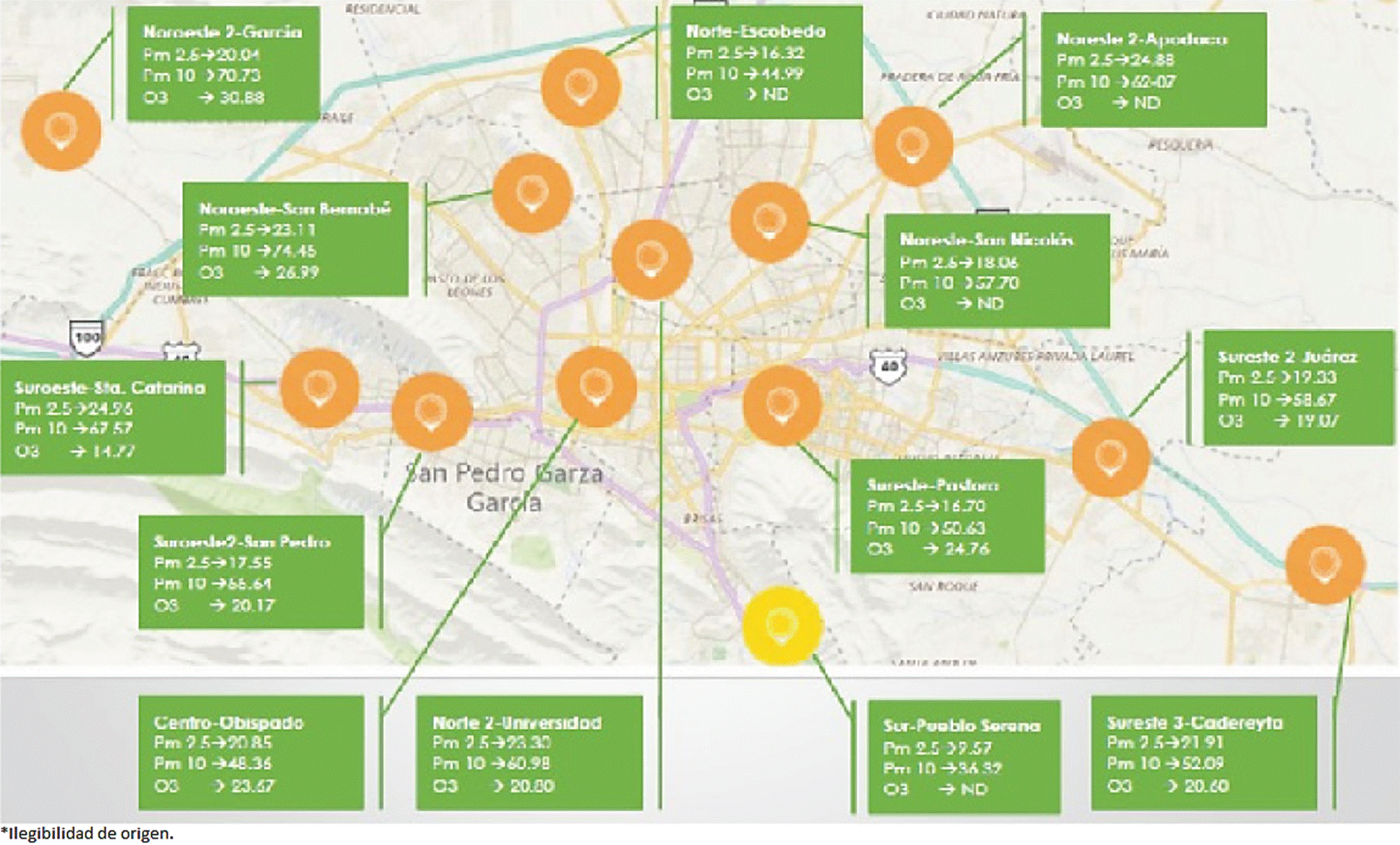Click the highway 40 shield near Villas Anzures
Viewport: 1400px width, 845px height.
888,367
